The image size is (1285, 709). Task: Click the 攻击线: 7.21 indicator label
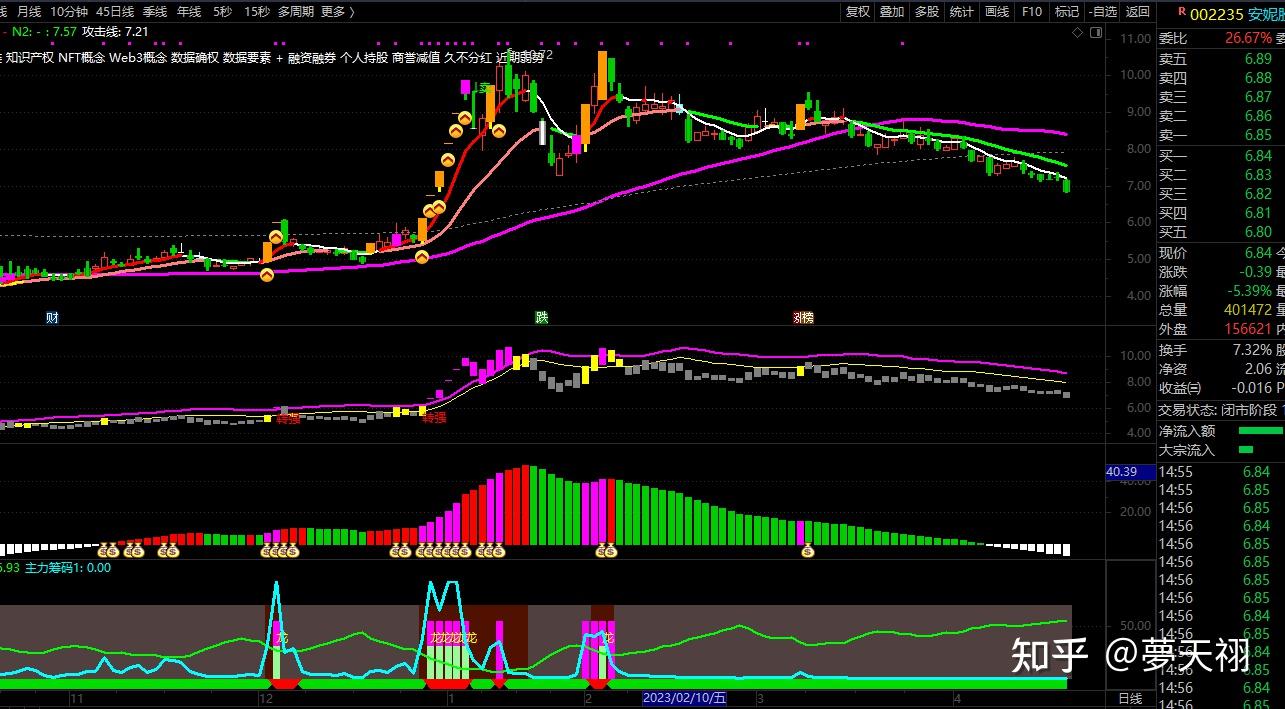[x=115, y=32]
